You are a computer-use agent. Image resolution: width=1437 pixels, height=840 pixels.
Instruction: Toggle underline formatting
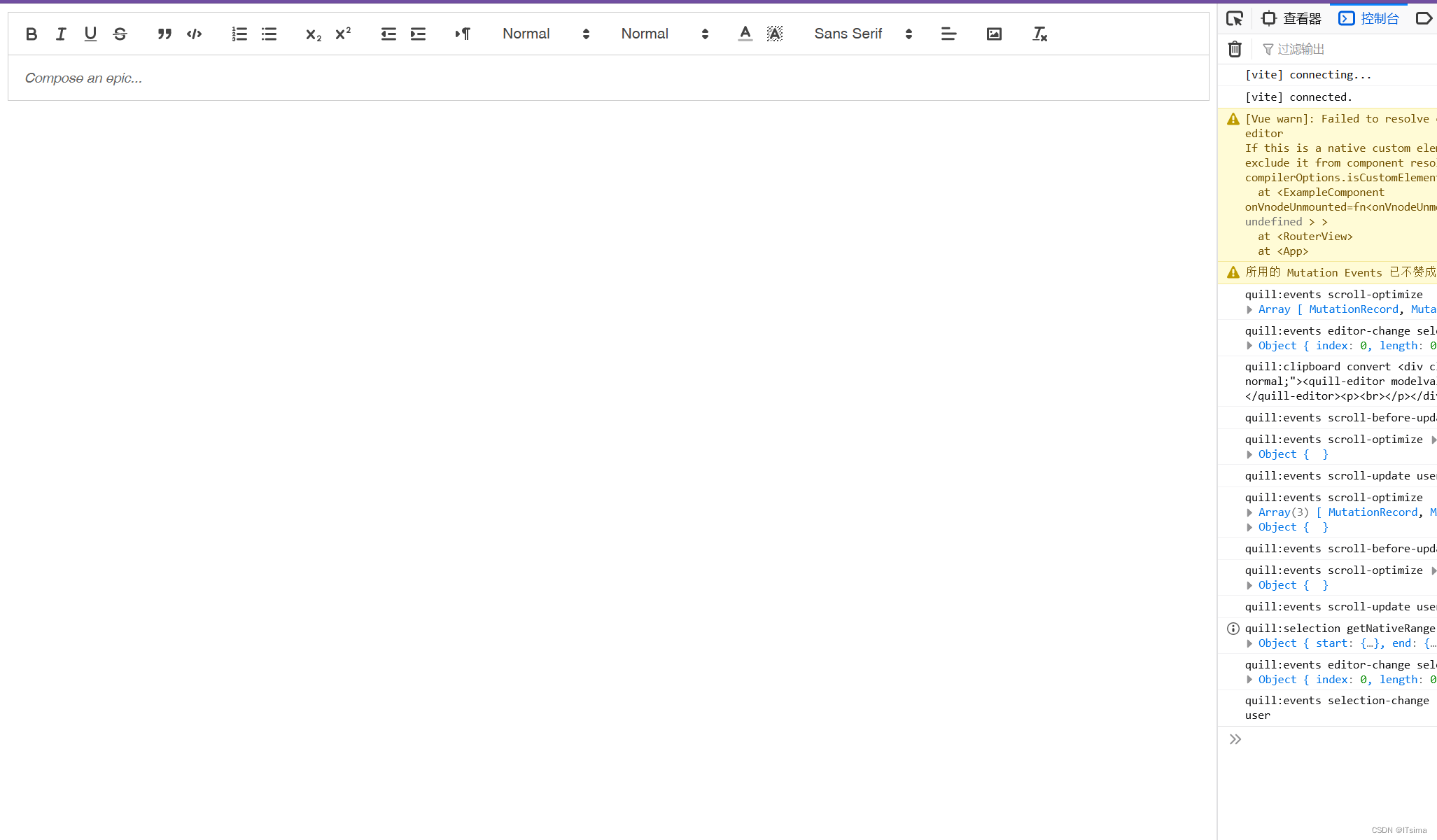[x=90, y=34]
